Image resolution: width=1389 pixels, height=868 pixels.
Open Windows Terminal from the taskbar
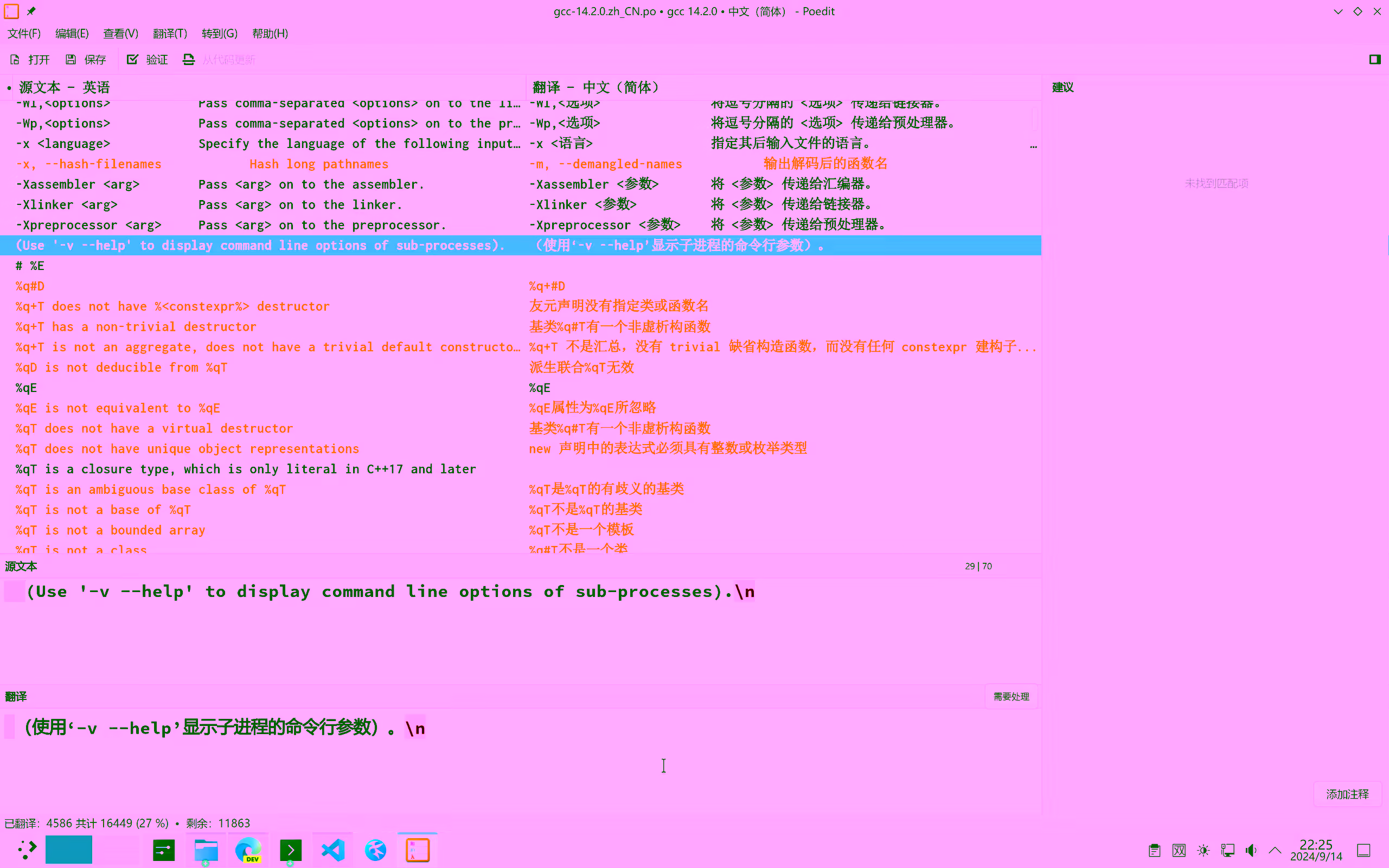coord(291,850)
